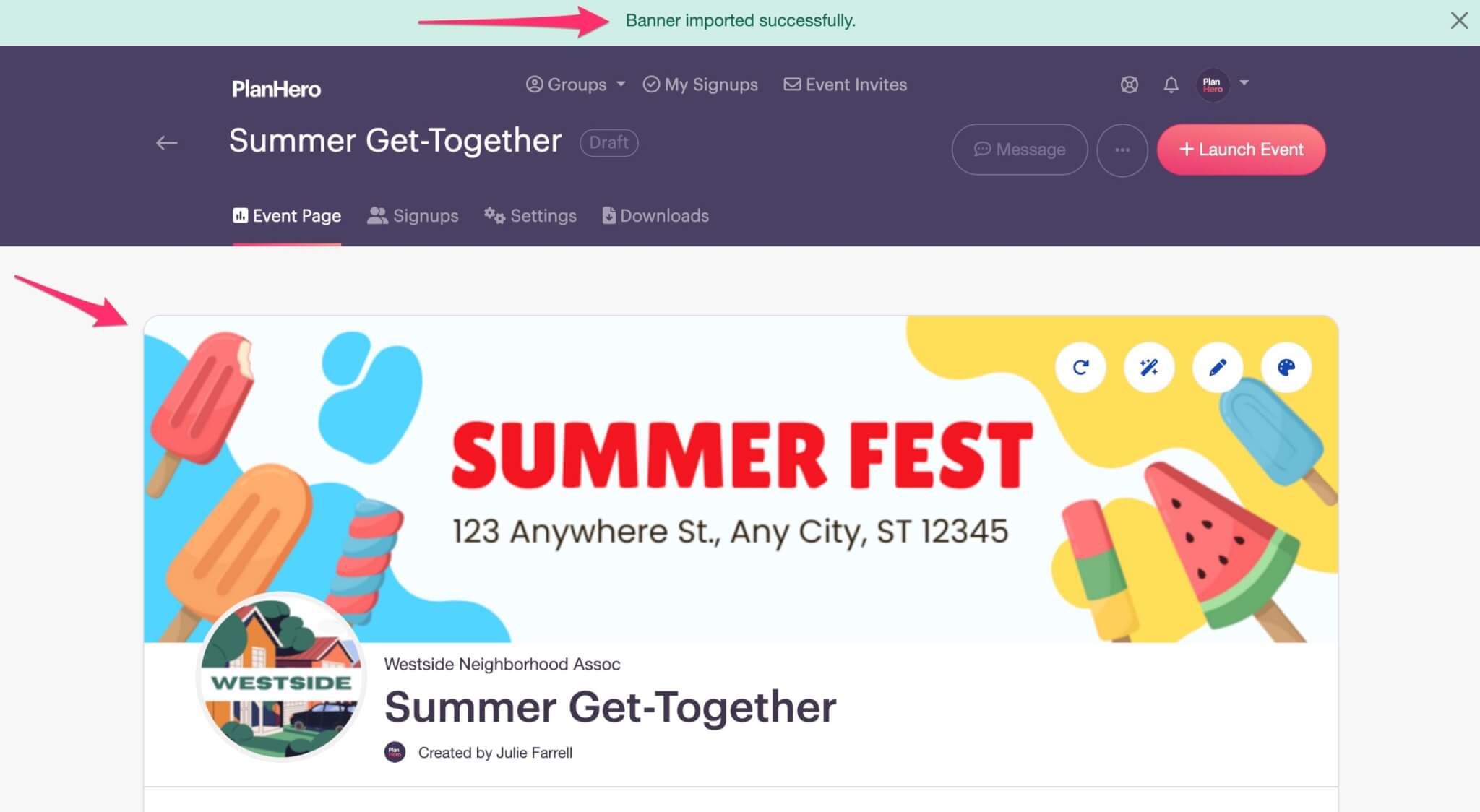
Task: Select the regenerate banner icon
Action: (x=1080, y=367)
